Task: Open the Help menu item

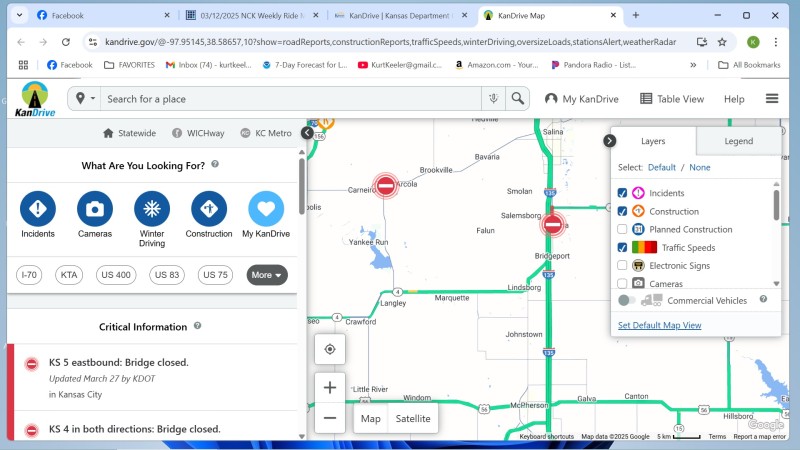Action: [x=734, y=99]
